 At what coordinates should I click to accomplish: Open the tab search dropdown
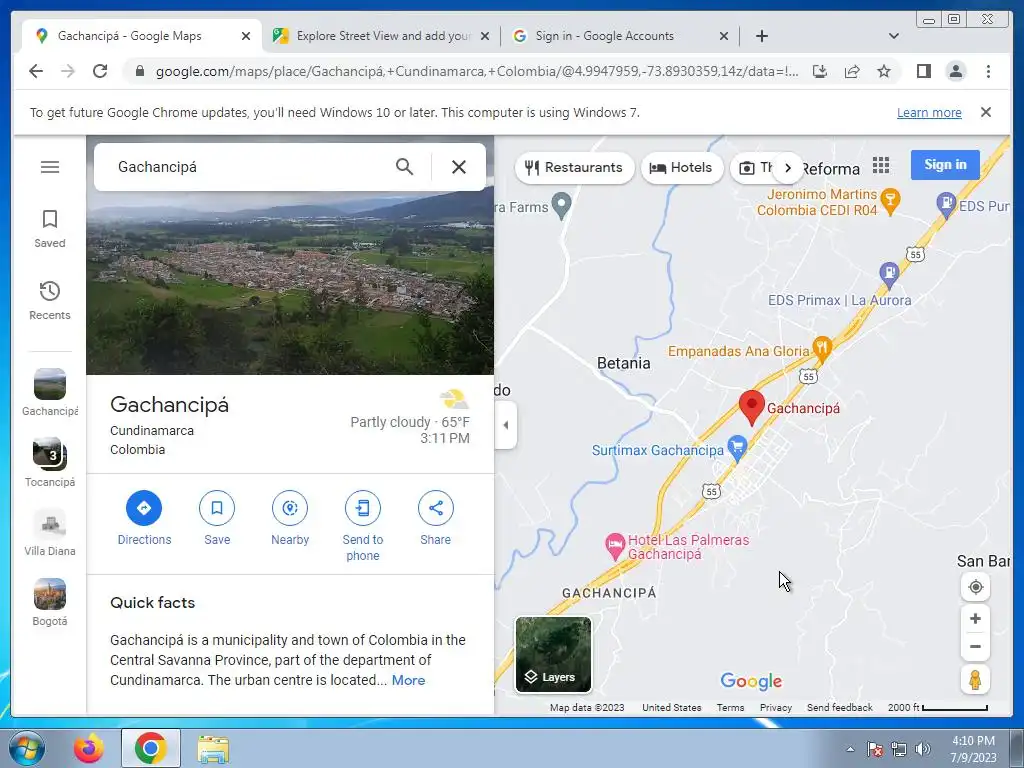(x=894, y=36)
